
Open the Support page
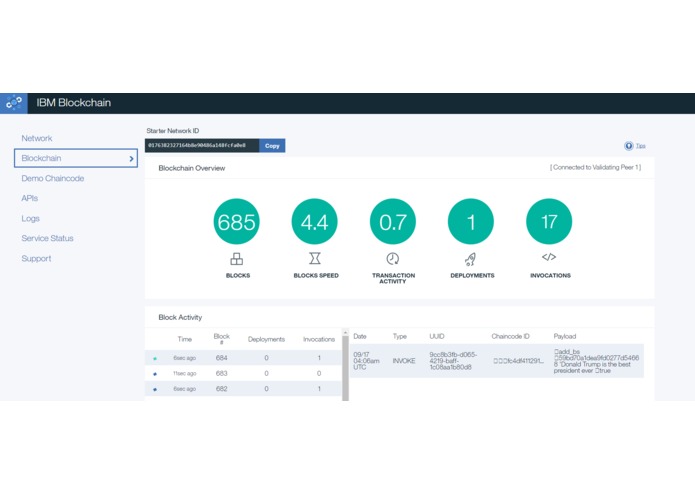[36, 258]
